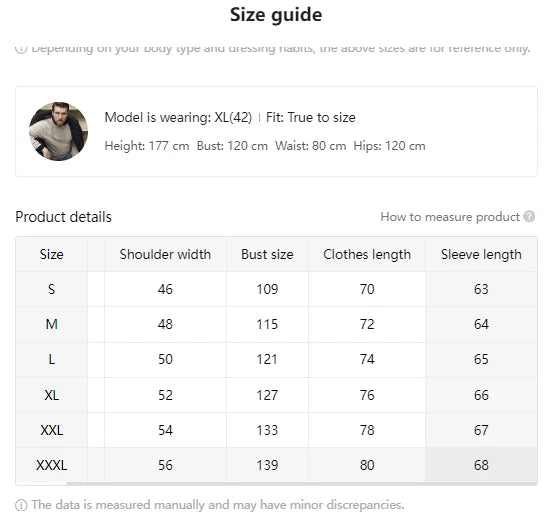Click the info icon near reference note

(x=21, y=49)
